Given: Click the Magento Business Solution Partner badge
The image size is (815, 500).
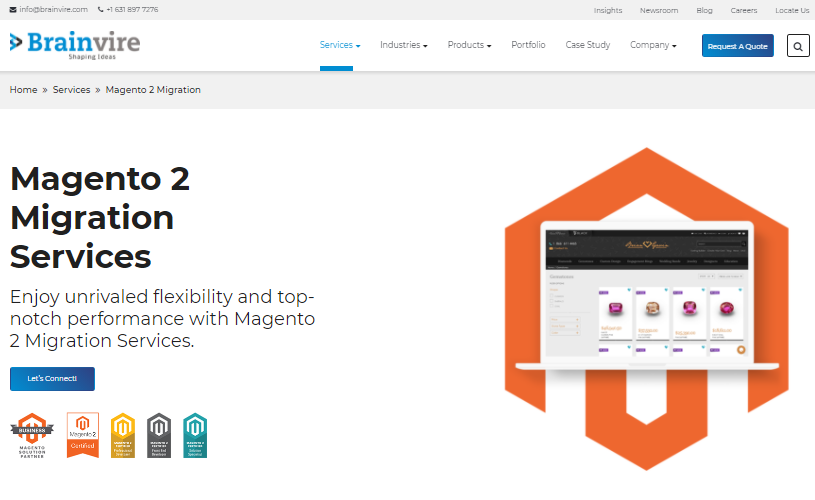Looking at the screenshot, I should point(32,435).
